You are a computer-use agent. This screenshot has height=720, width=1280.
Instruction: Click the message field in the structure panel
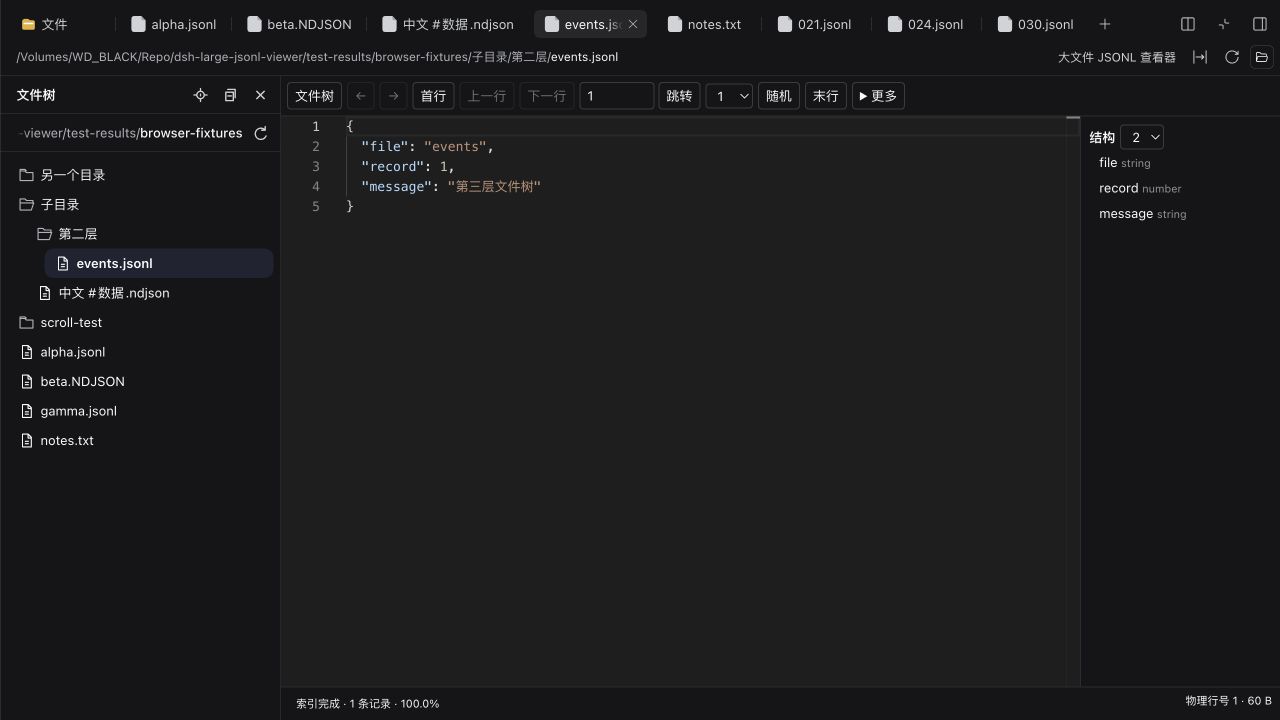(x=1142, y=214)
